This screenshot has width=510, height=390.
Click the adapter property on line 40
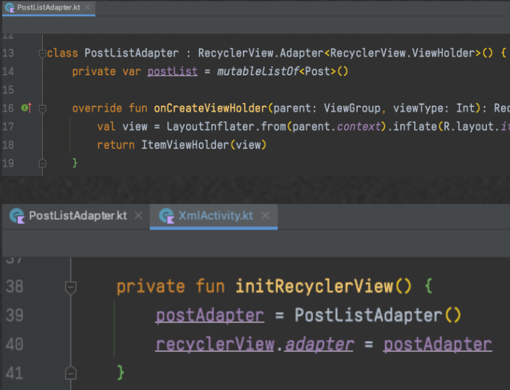[x=319, y=344]
